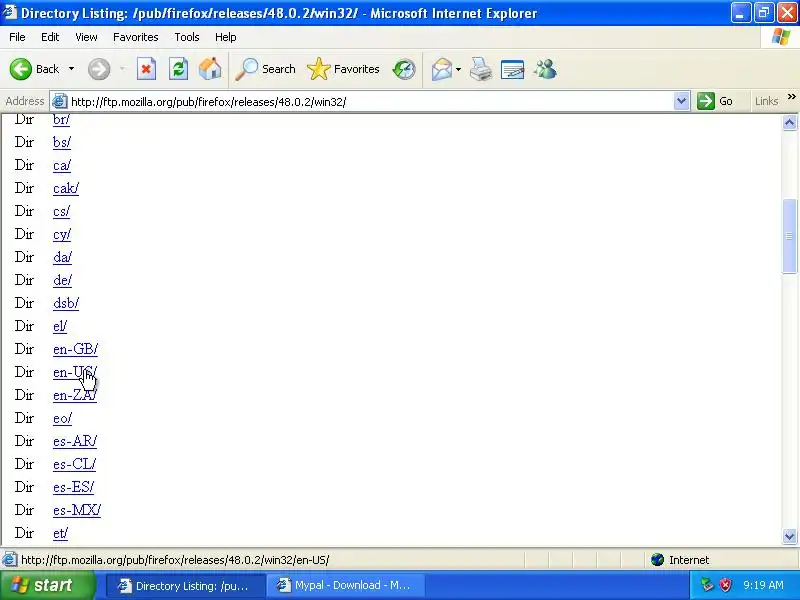Screen dimensions: 800x600
Task: Click the status bar page icon
Action: click(x=9, y=560)
